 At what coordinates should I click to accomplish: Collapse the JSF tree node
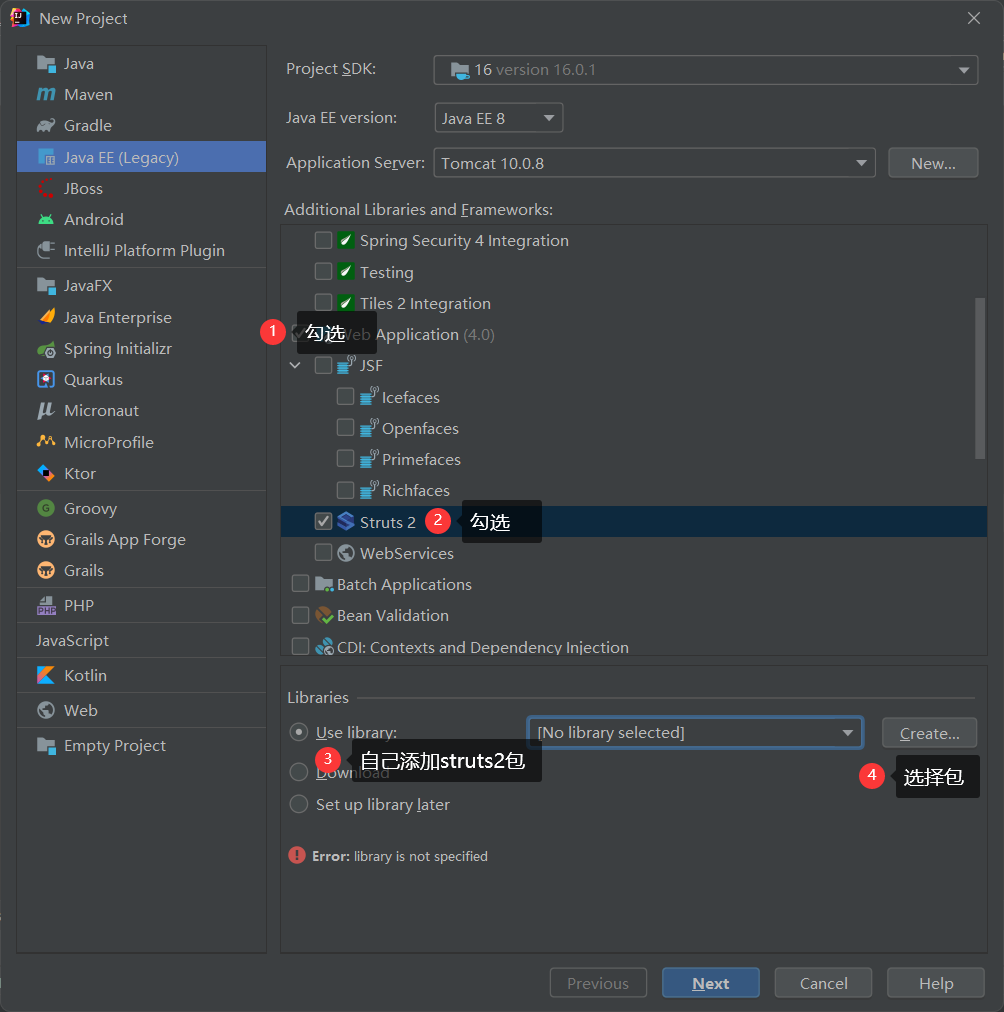[x=295, y=365]
